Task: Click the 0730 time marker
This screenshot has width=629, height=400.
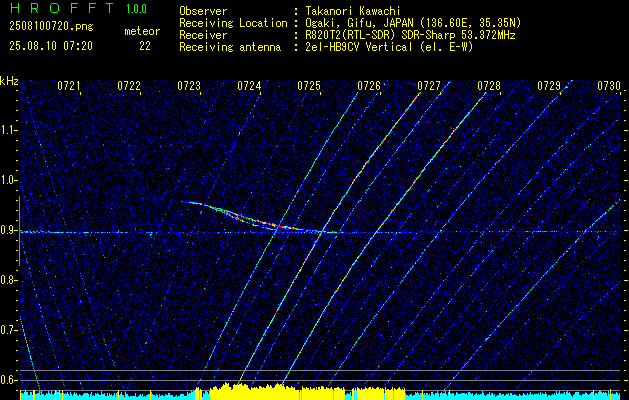Action: pyautogui.click(x=609, y=86)
